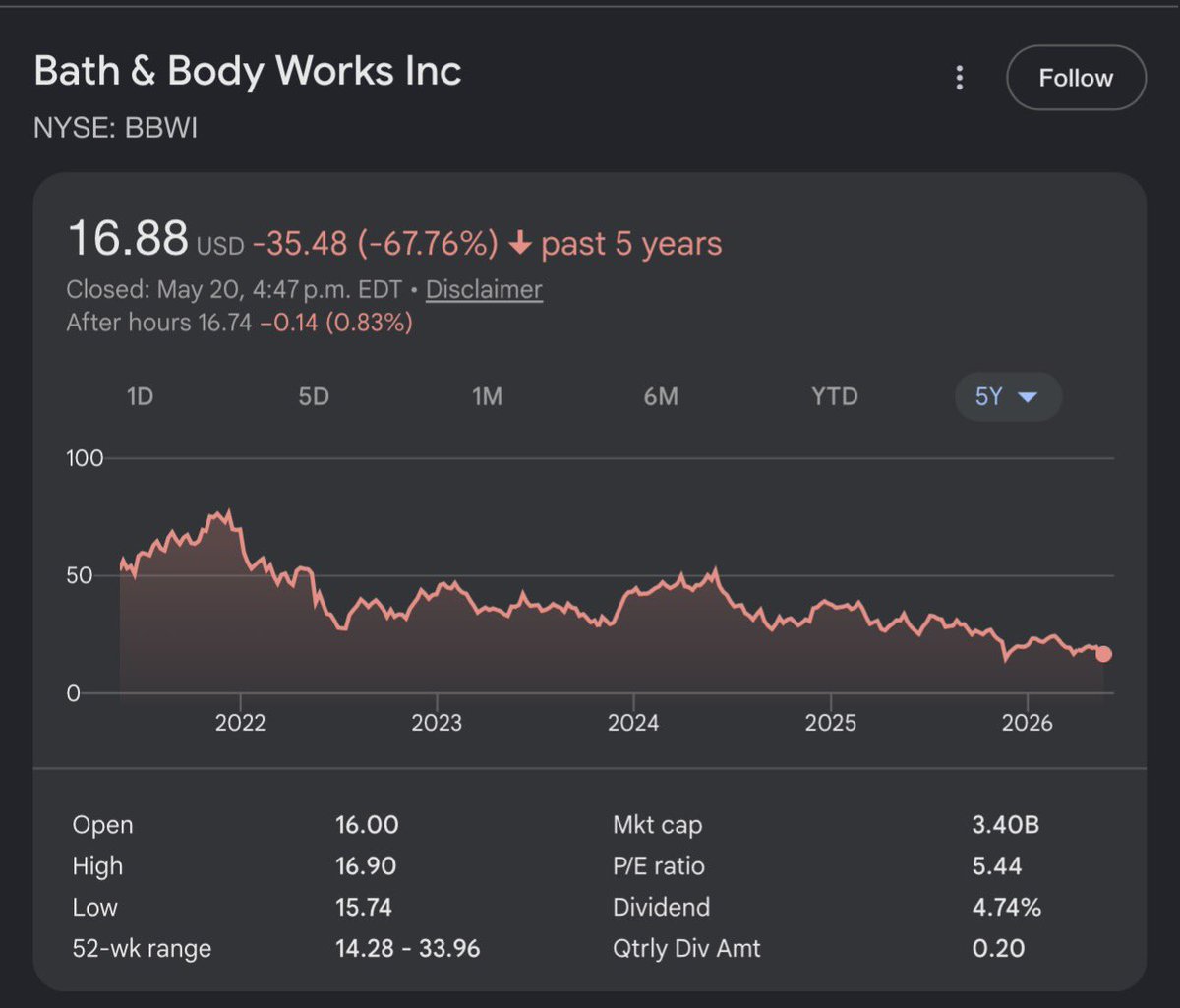
Task: Switch chart to YTD range
Action: (x=835, y=397)
